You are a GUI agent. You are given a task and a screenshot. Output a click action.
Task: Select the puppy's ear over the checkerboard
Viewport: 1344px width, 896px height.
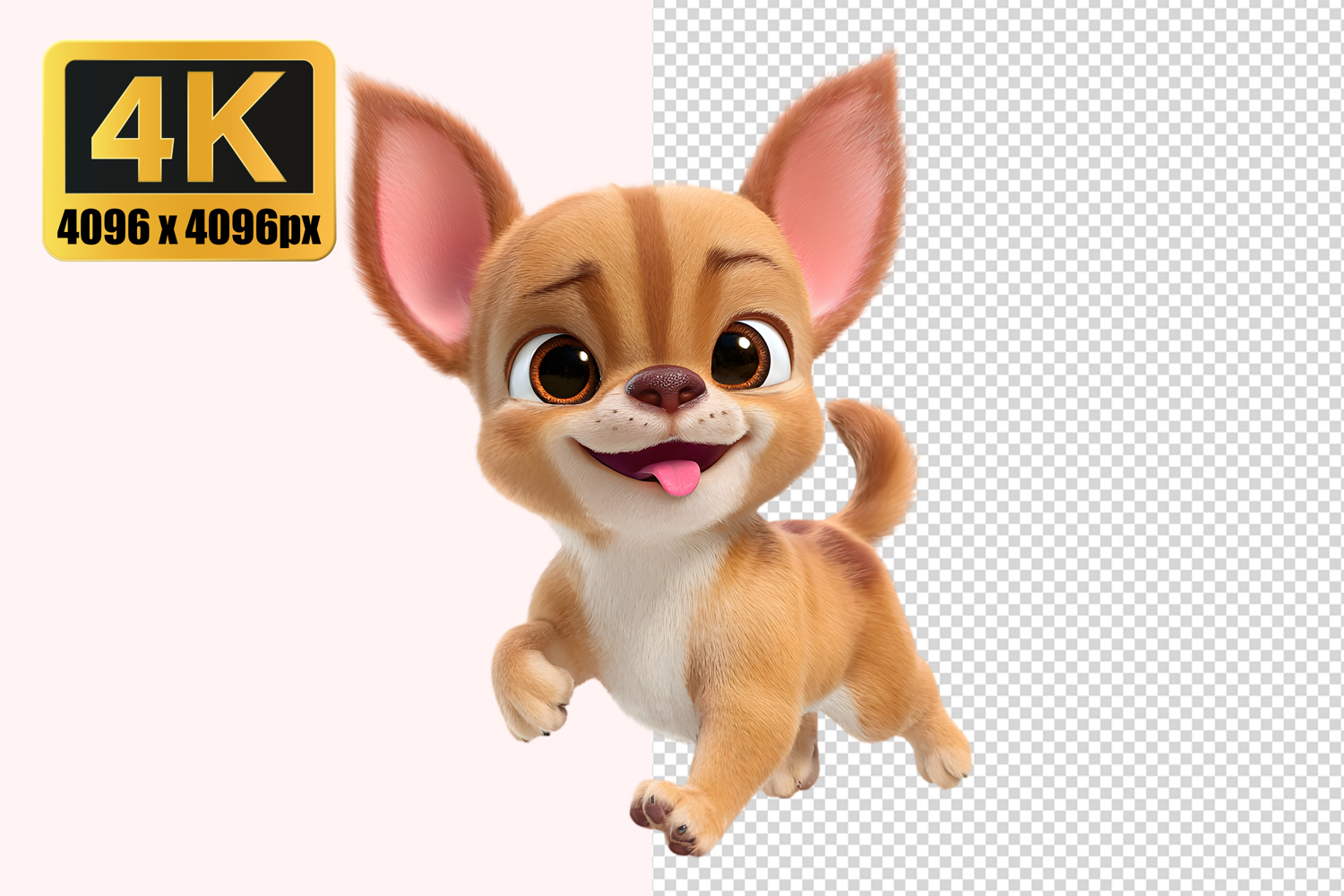point(829,193)
